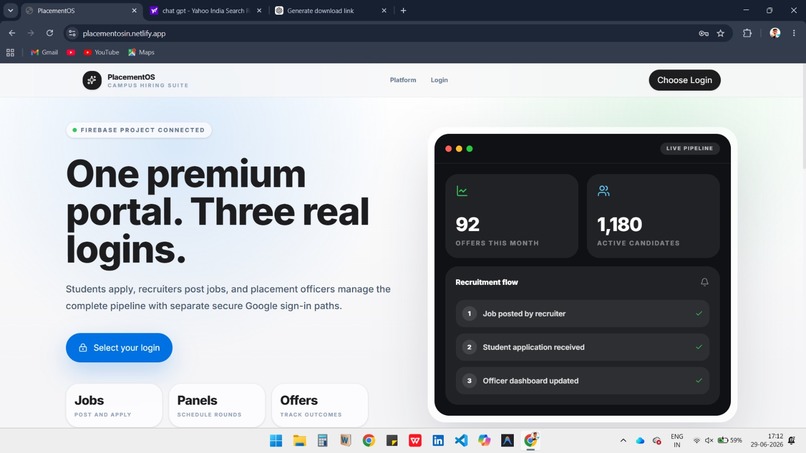
Task: Open the Chrome three-dot menu
Action: [794, 33]
